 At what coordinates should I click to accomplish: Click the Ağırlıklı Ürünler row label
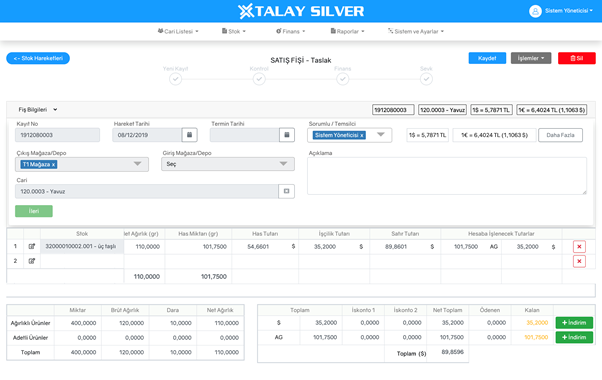[x=30, y=323]
